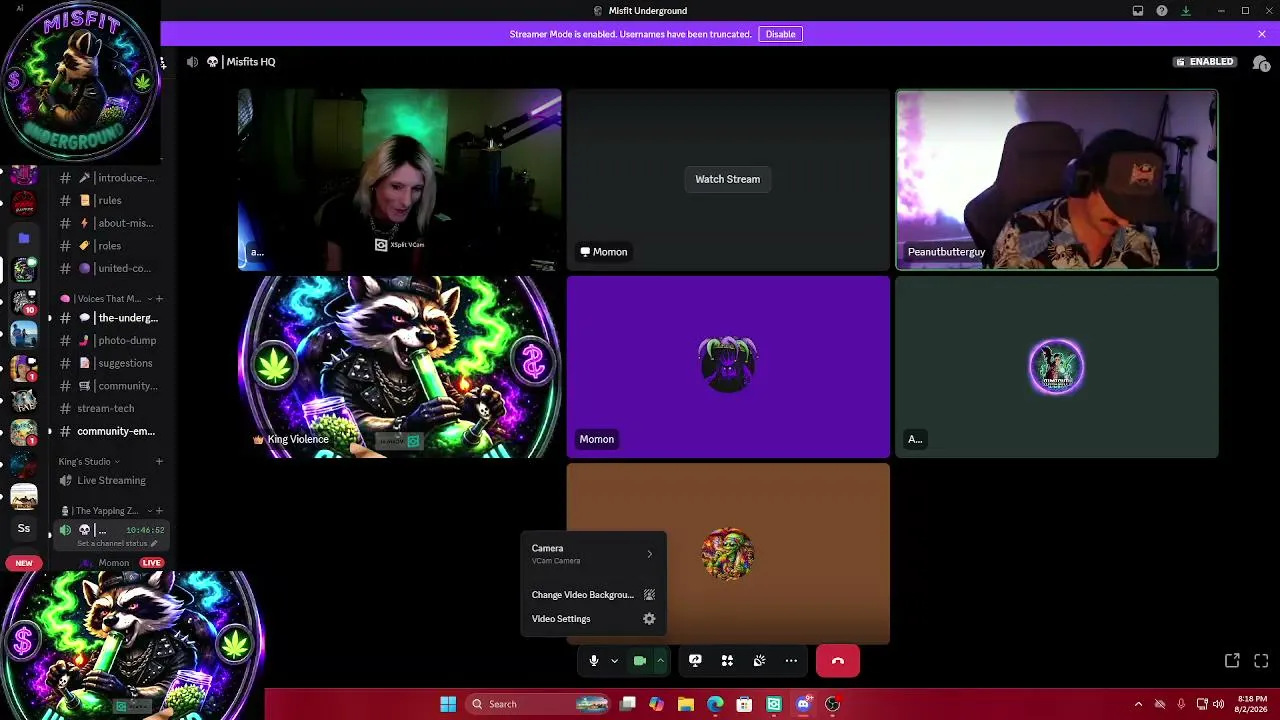
Task: Click the speaker icon beside Misfits HQ
Action: (192, 62)
